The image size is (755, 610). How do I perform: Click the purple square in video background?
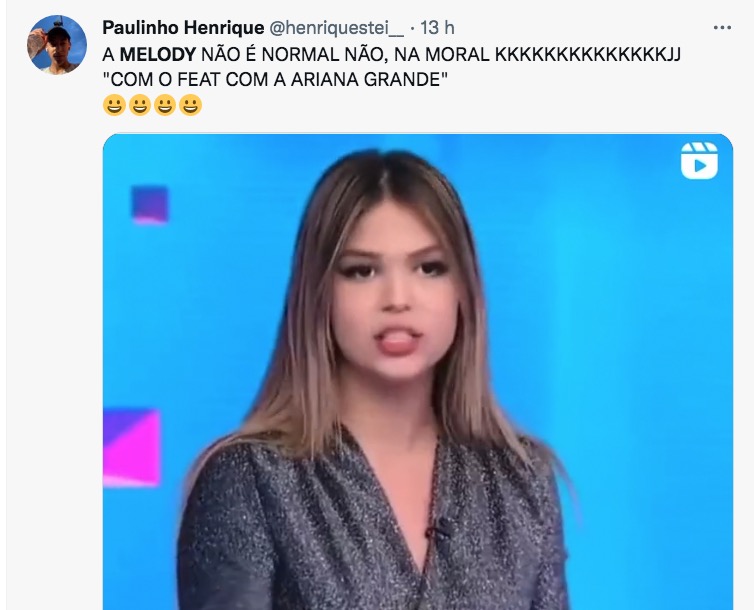(150, 204)
